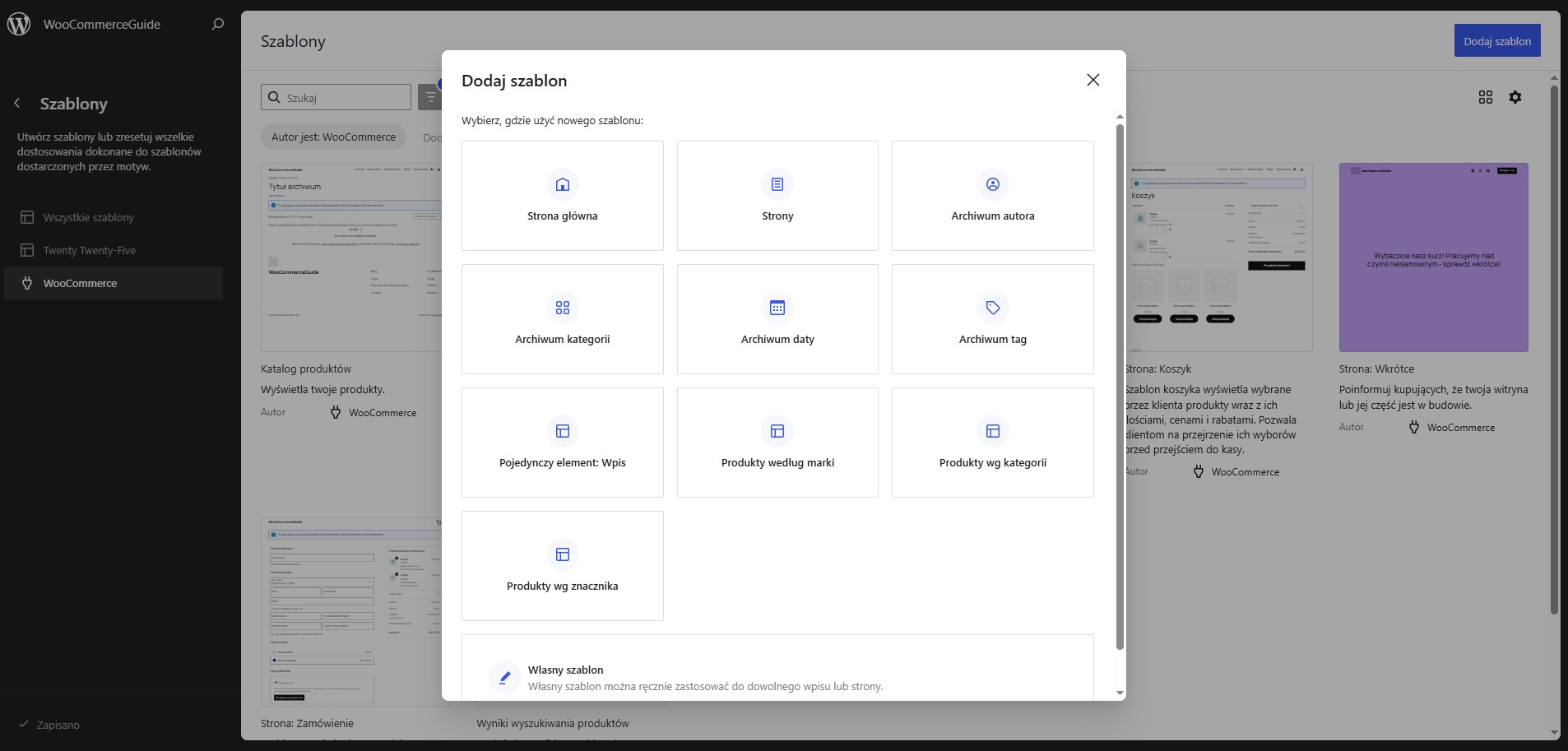The width and height of the screenshot is (1568, 751).
Task: Click the Dodaj szablon button in header
Action: [1497, 40]
